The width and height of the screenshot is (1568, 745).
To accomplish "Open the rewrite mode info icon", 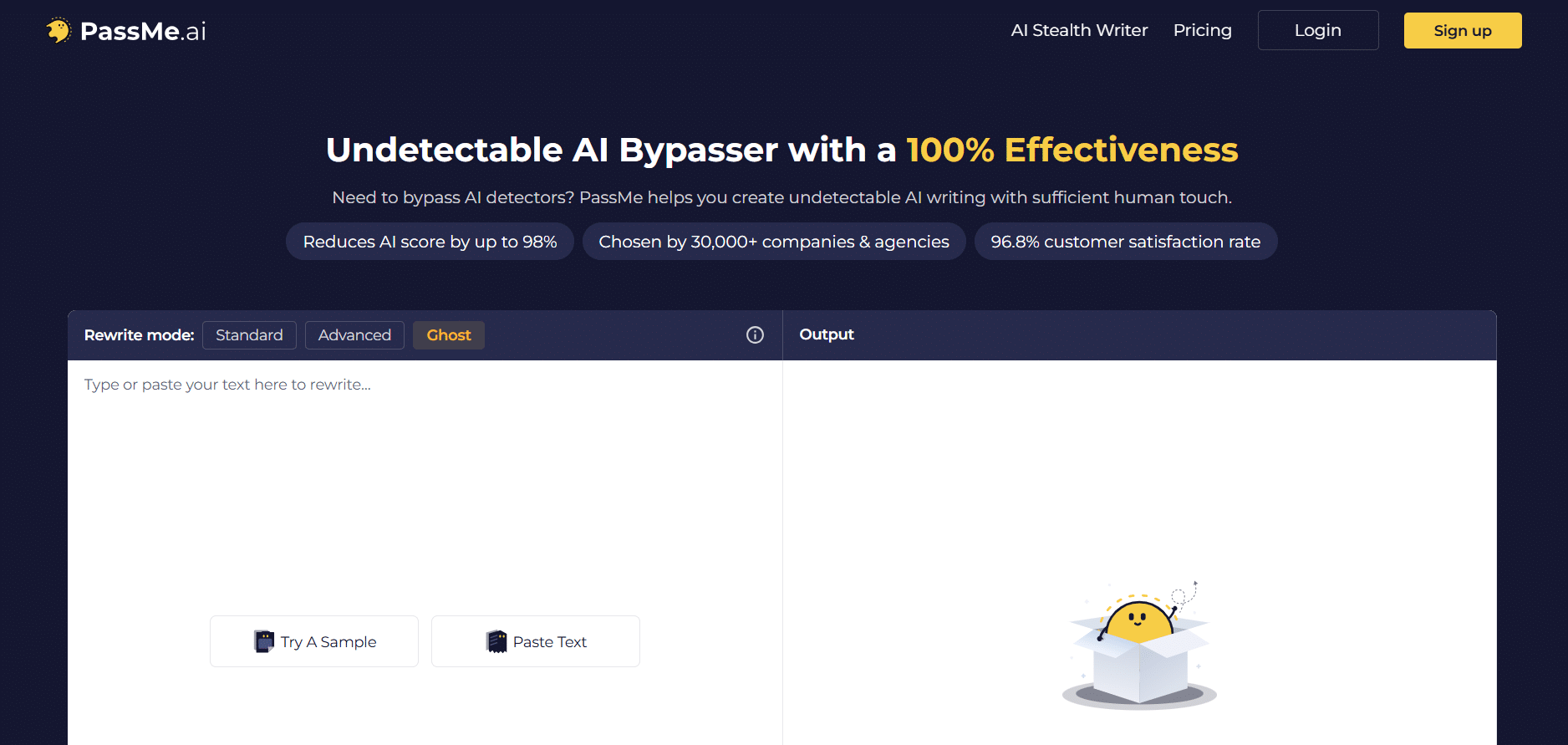I will [755, 335].
